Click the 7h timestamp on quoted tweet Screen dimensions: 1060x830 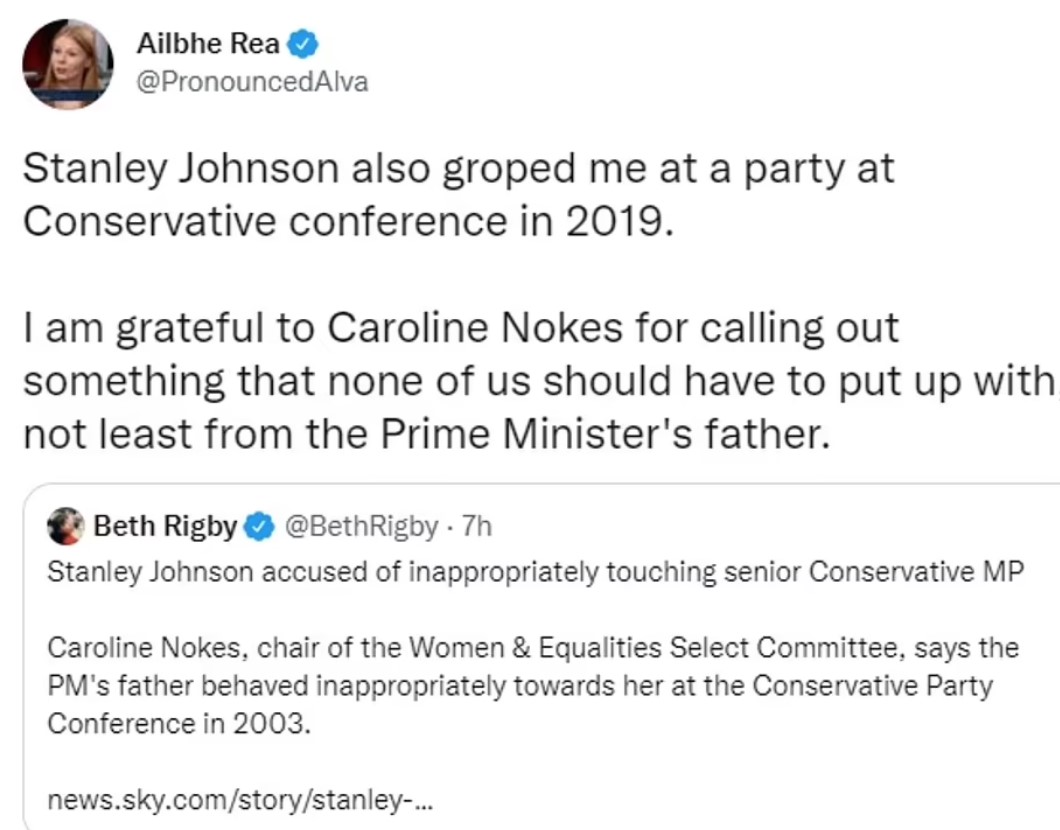tap(477, 526)
